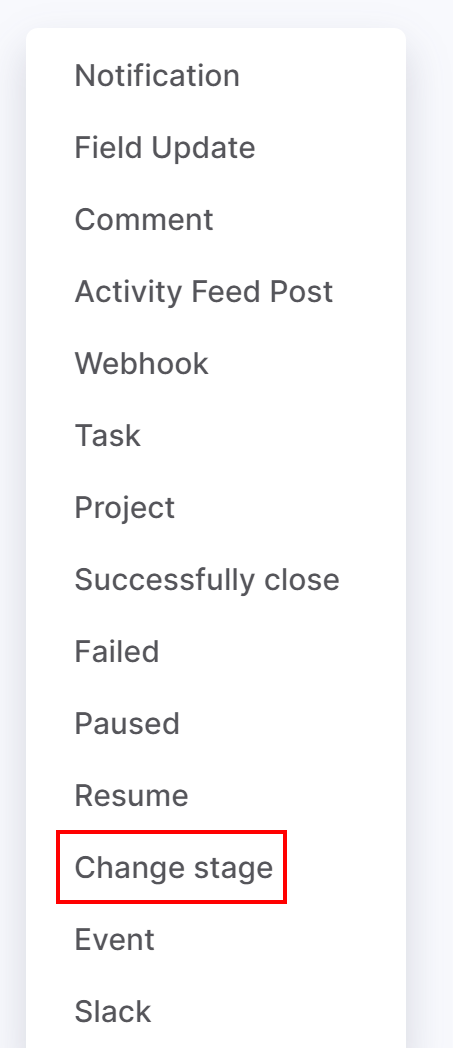Choose Field Update from the list

pos(165,148)
